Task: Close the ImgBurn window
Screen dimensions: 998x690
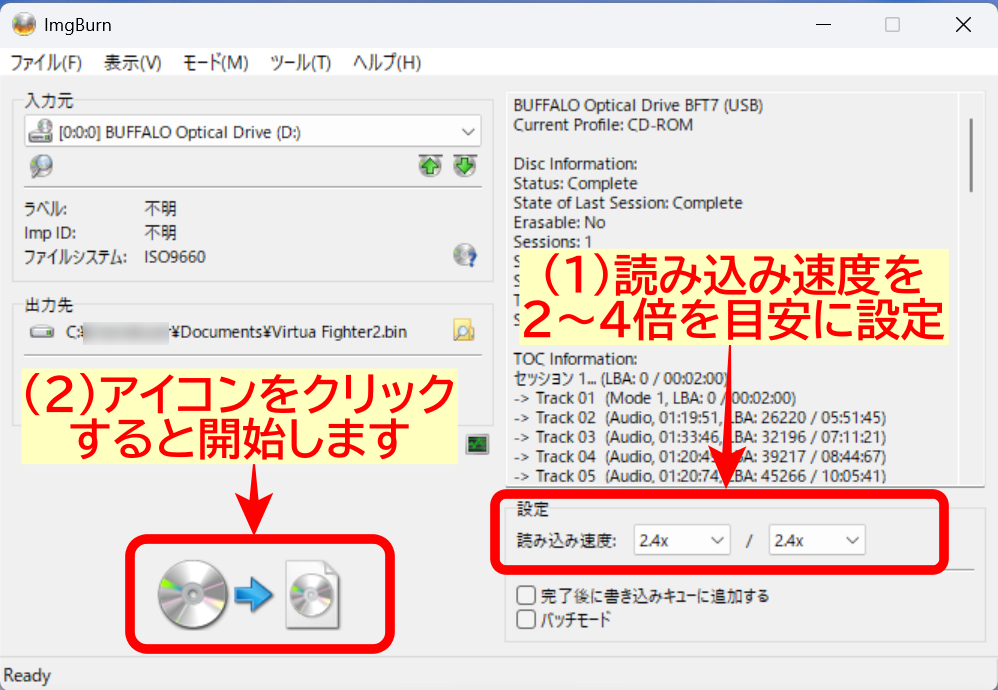Action: (964, 25)
